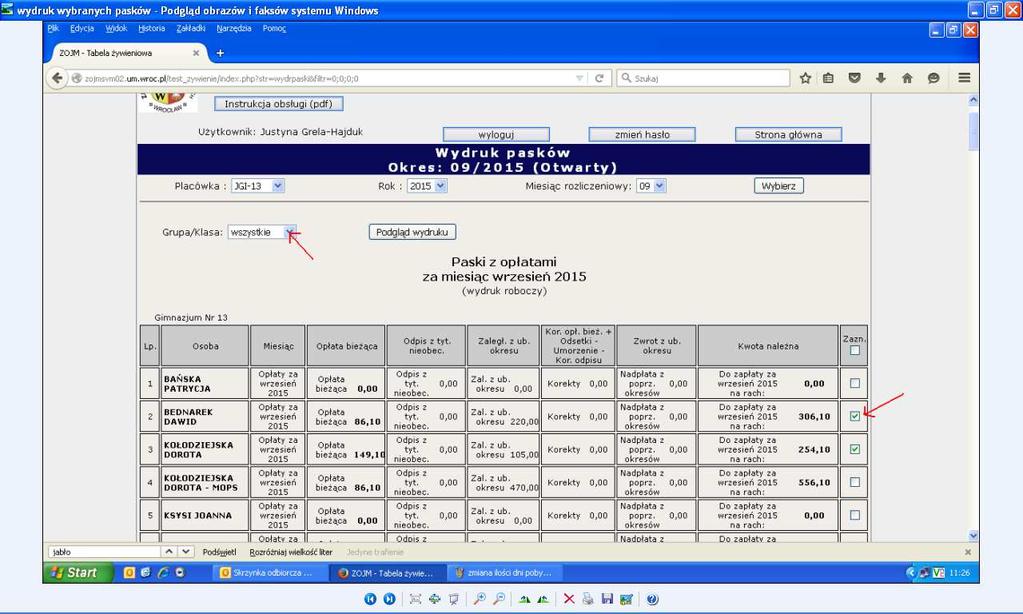Click the Firefox Szukaj search field

(703, 78)
